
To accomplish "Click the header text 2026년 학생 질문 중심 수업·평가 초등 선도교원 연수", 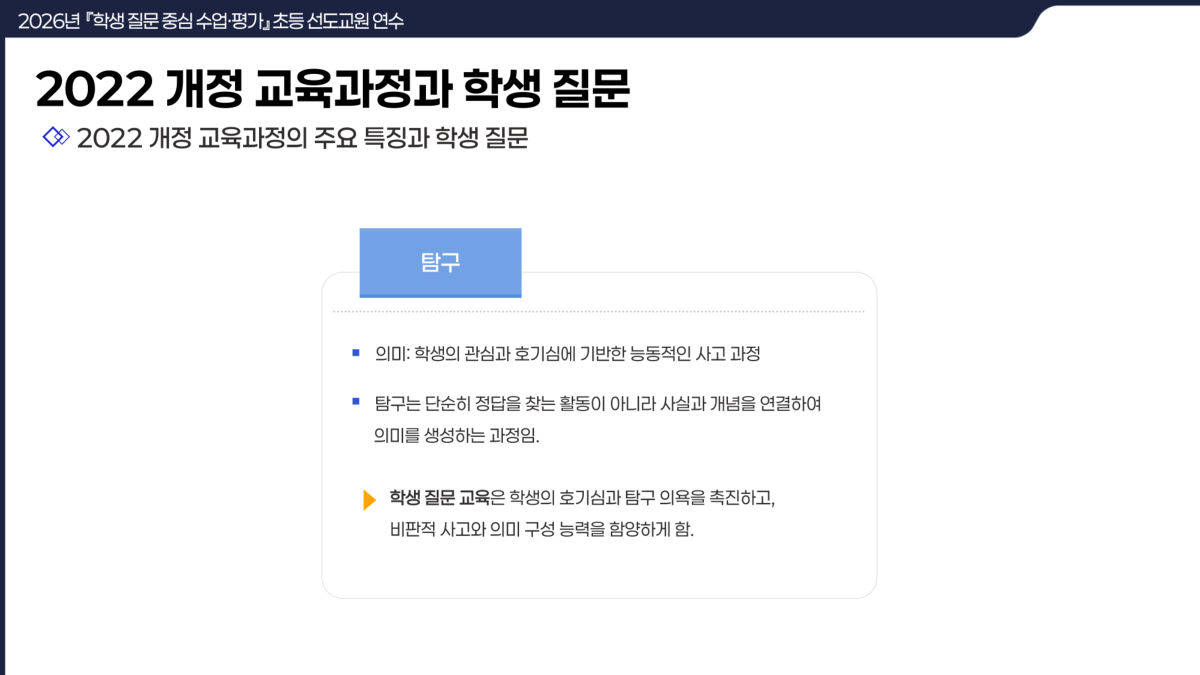I will pos(211,20).
